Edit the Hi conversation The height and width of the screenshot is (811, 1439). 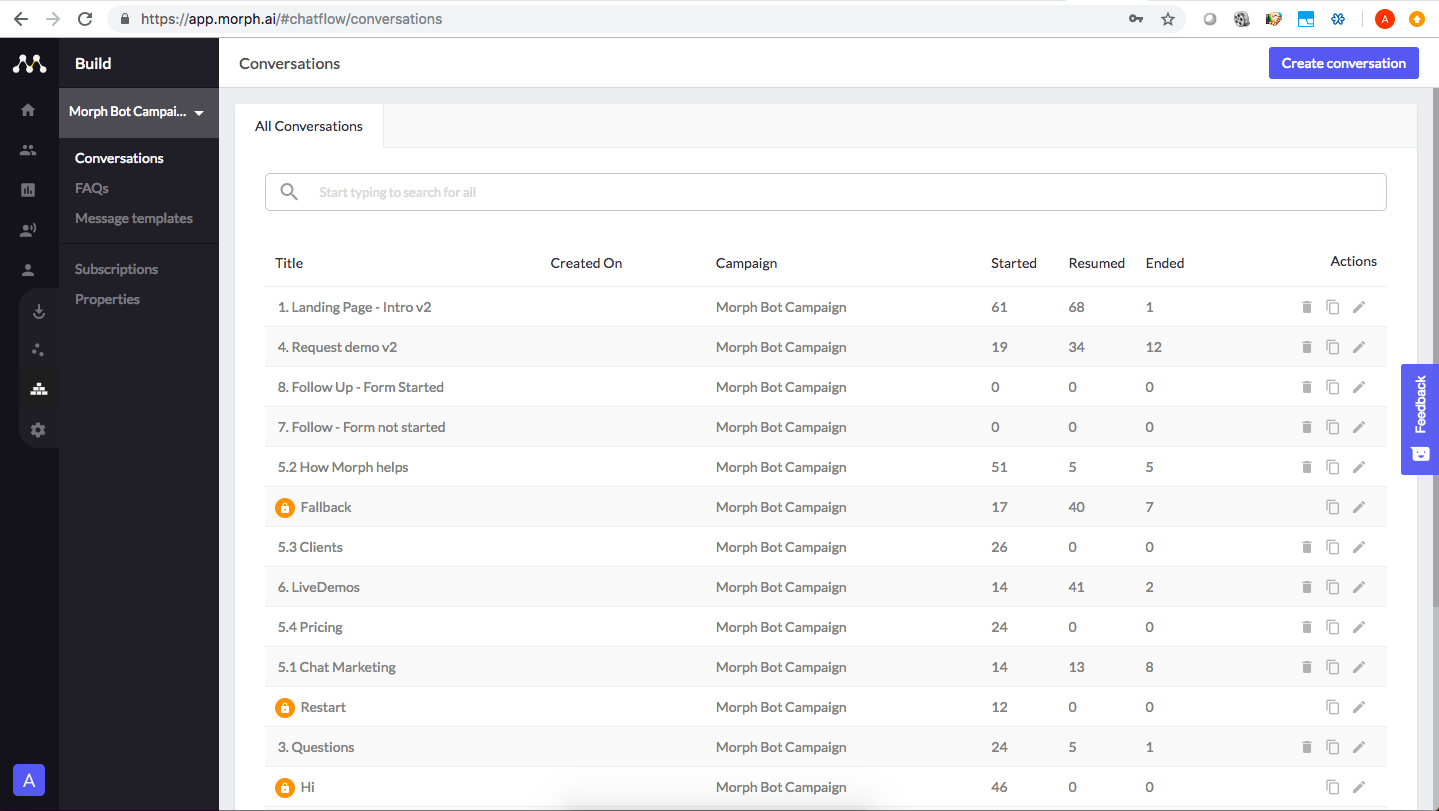(1358, 787)
